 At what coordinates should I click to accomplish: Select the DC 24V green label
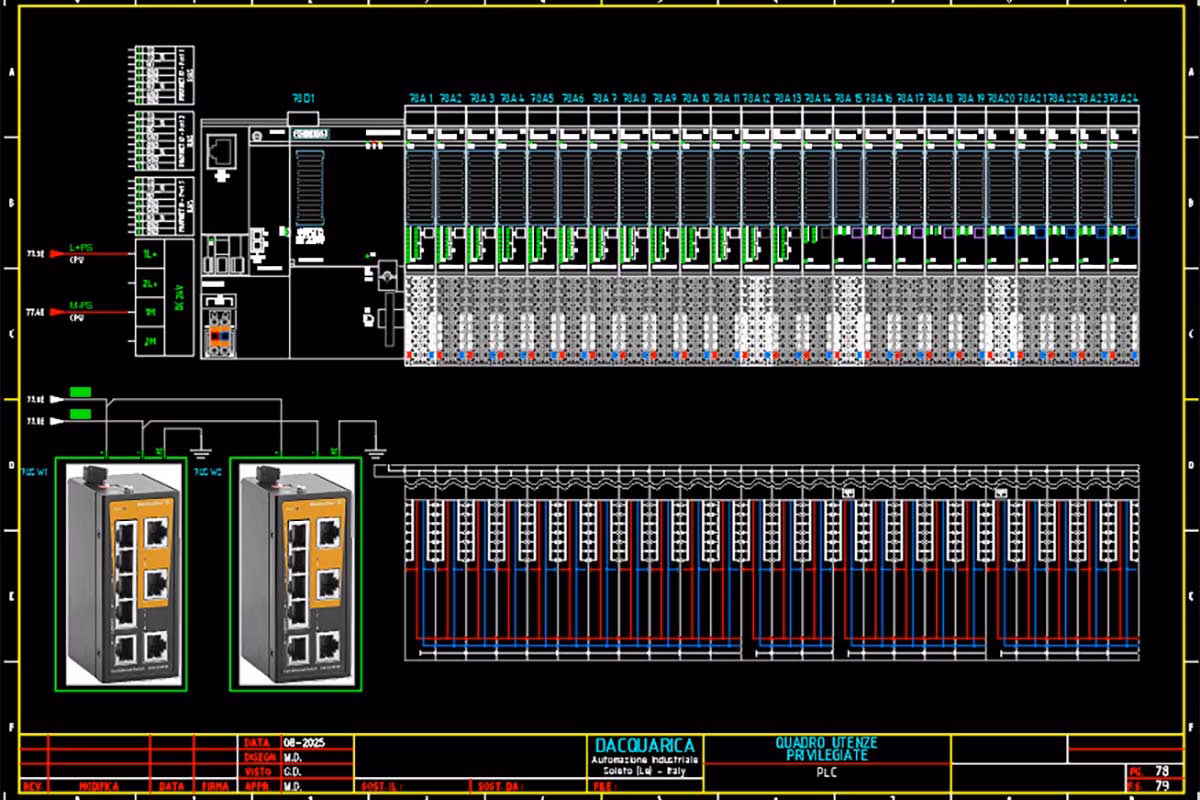[180, 296]
